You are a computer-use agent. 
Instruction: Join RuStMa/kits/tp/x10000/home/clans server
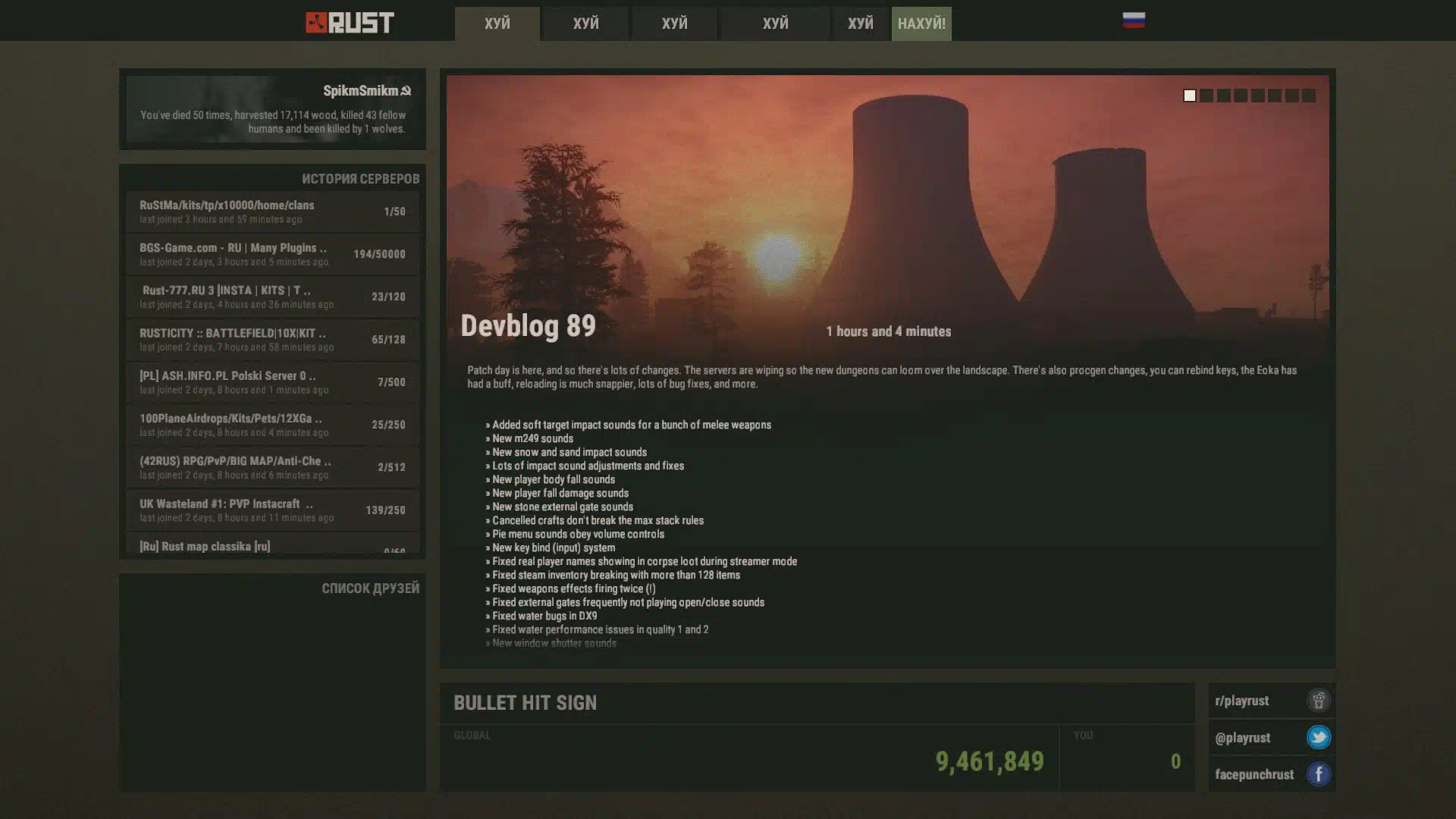(272, 212)
